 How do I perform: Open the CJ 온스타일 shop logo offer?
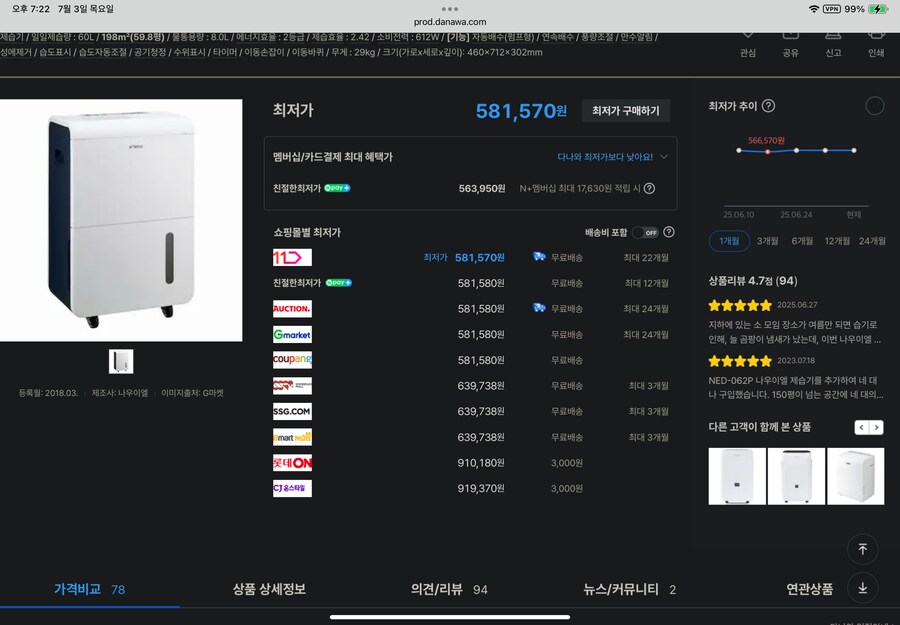coord(292,488)
